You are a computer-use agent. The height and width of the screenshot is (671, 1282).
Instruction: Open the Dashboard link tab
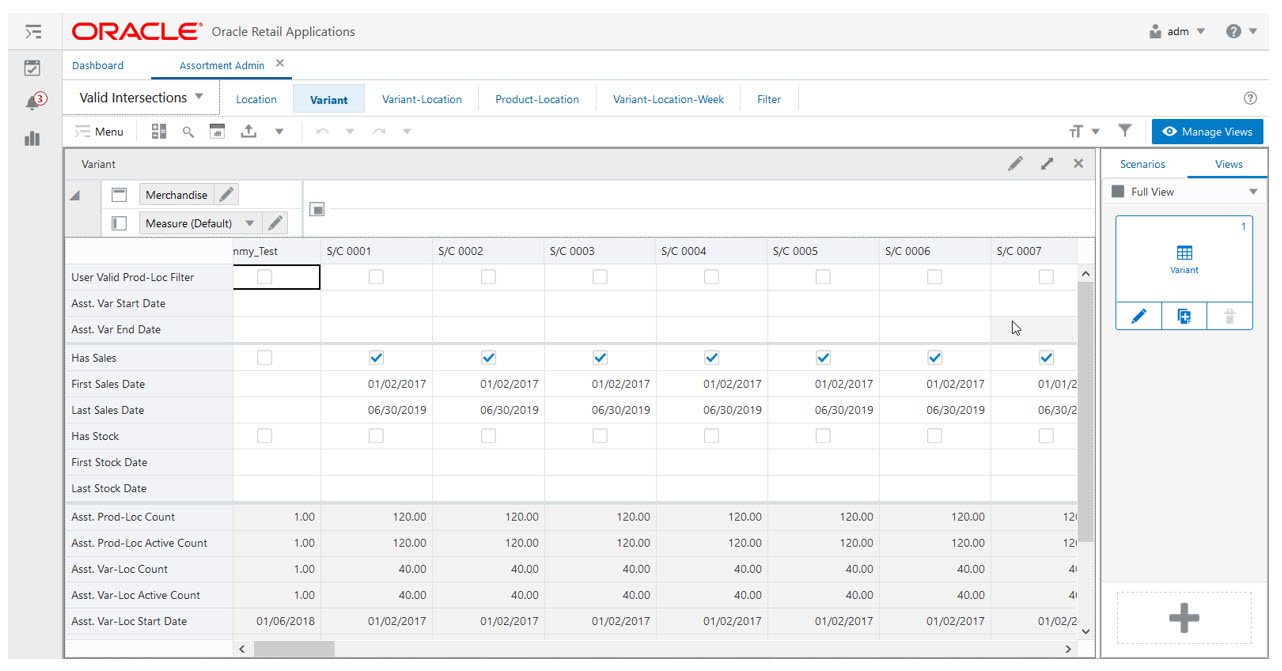coord(98,65)
